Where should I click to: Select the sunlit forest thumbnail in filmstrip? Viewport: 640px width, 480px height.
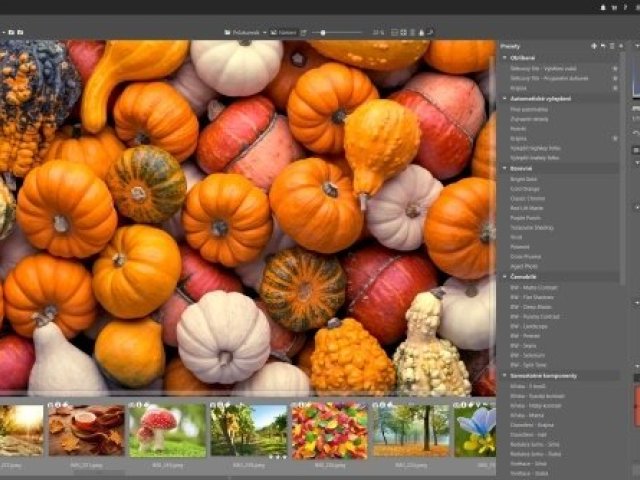pyautogui.click(x=21, y=430)
